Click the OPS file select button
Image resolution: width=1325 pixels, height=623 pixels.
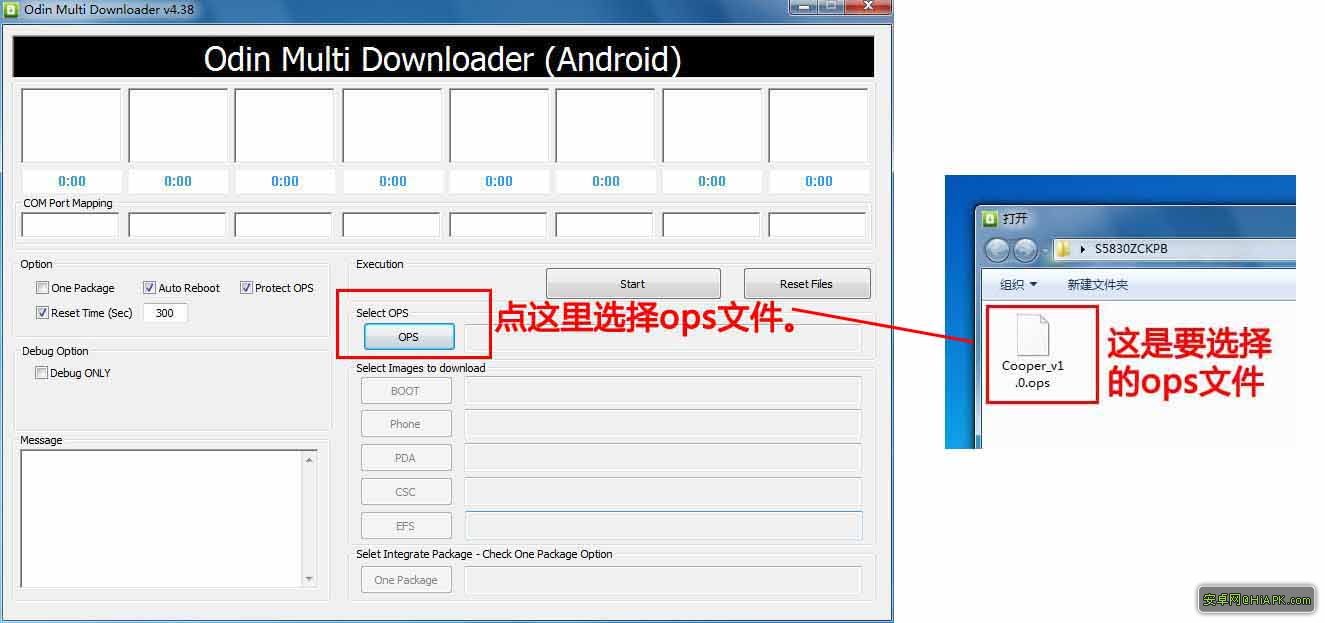(408, 337)
